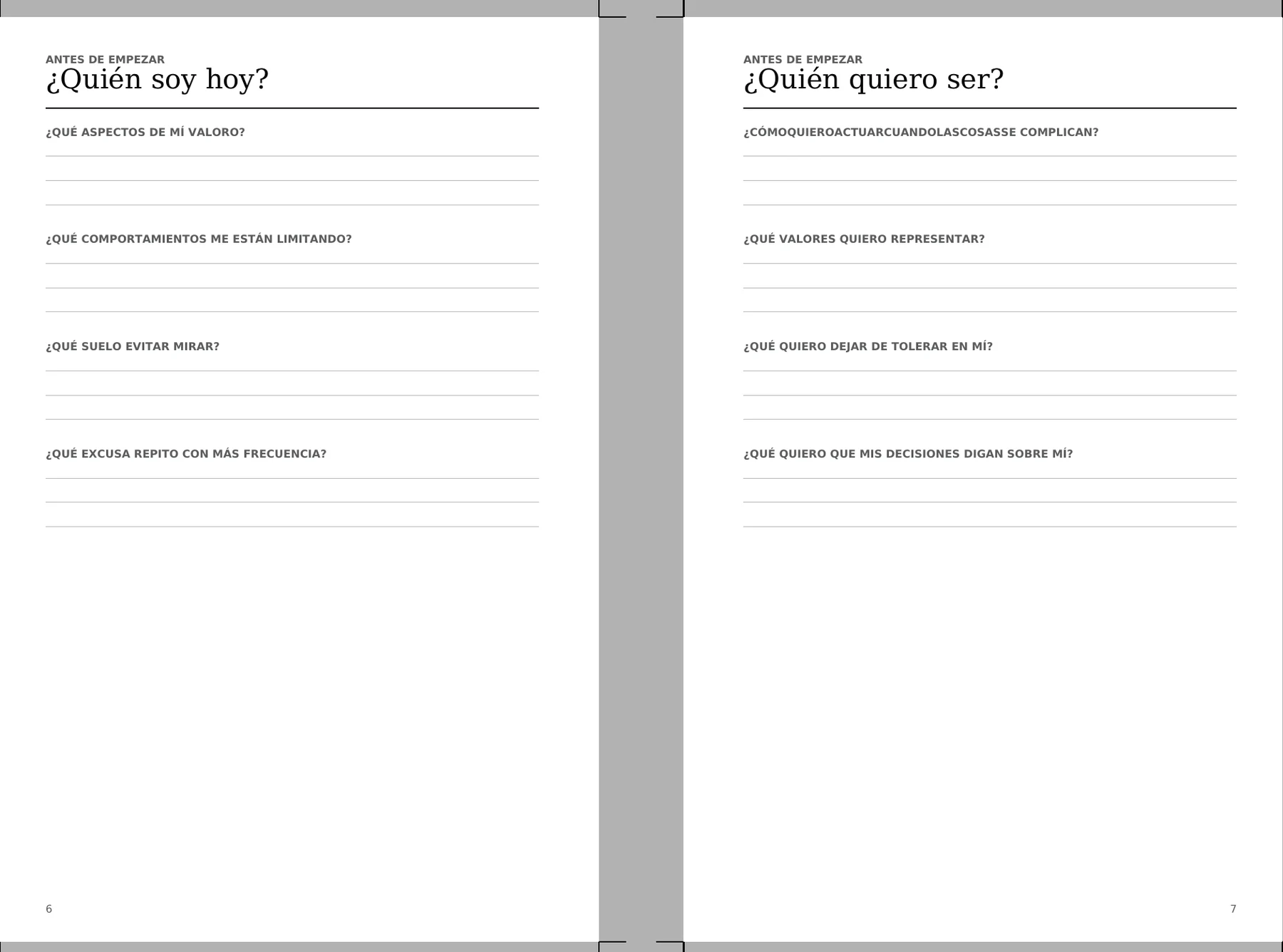Click 'ANTES DE EMPEZAR' above '¿Quién quiero ser?'
The width and height of the screenshot is (1283, 952).
point(803,60)
